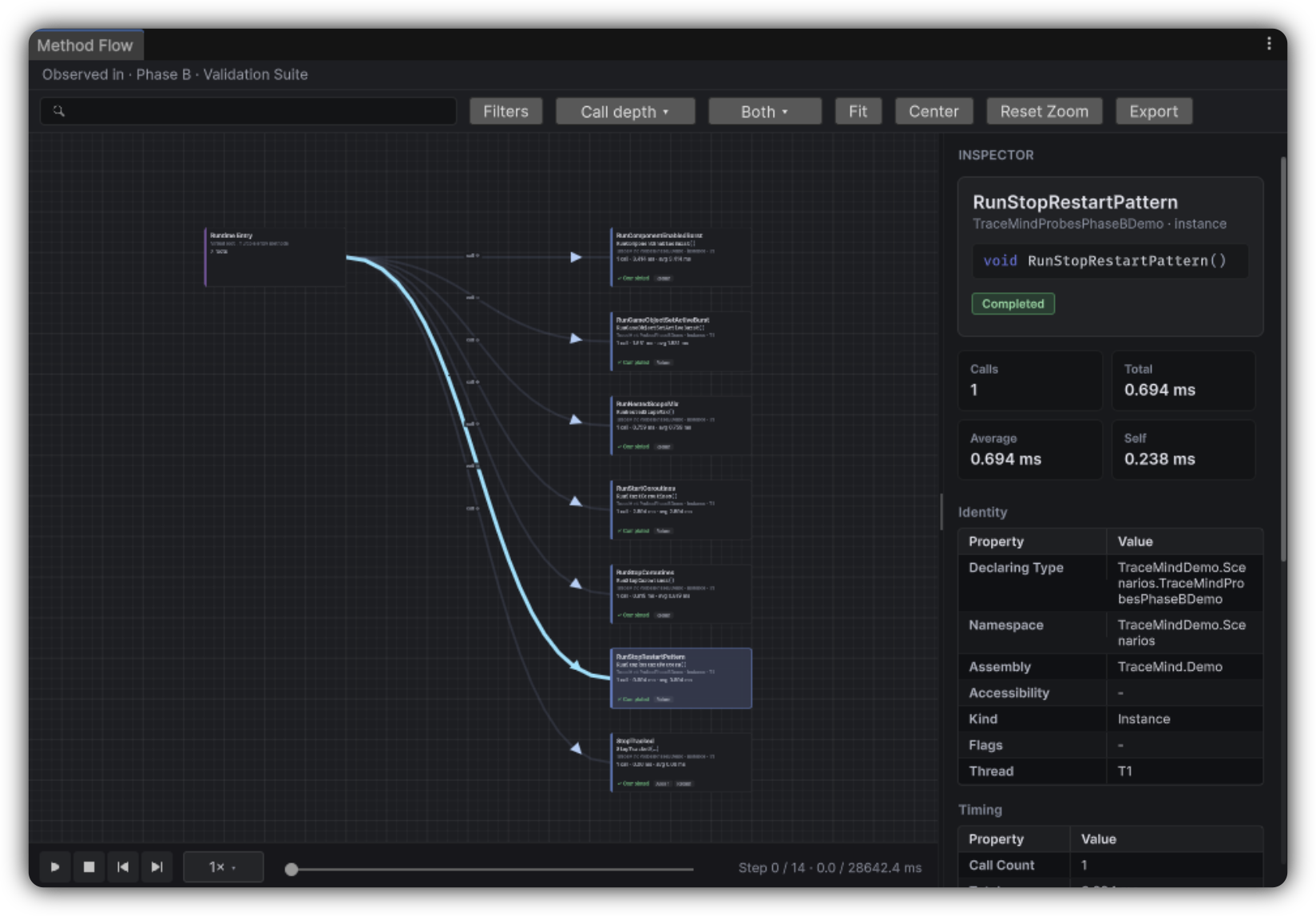The width and height of the screenshot is (1316, 916).
Task: Click the Calls stat card
Action: click(1029, 380)
